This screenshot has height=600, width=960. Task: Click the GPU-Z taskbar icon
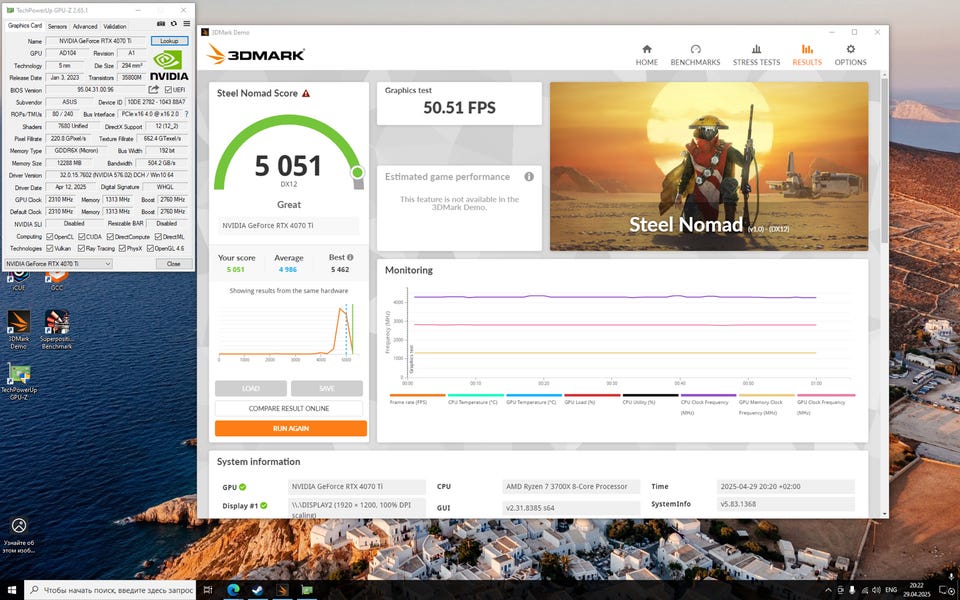coord(307,590)
